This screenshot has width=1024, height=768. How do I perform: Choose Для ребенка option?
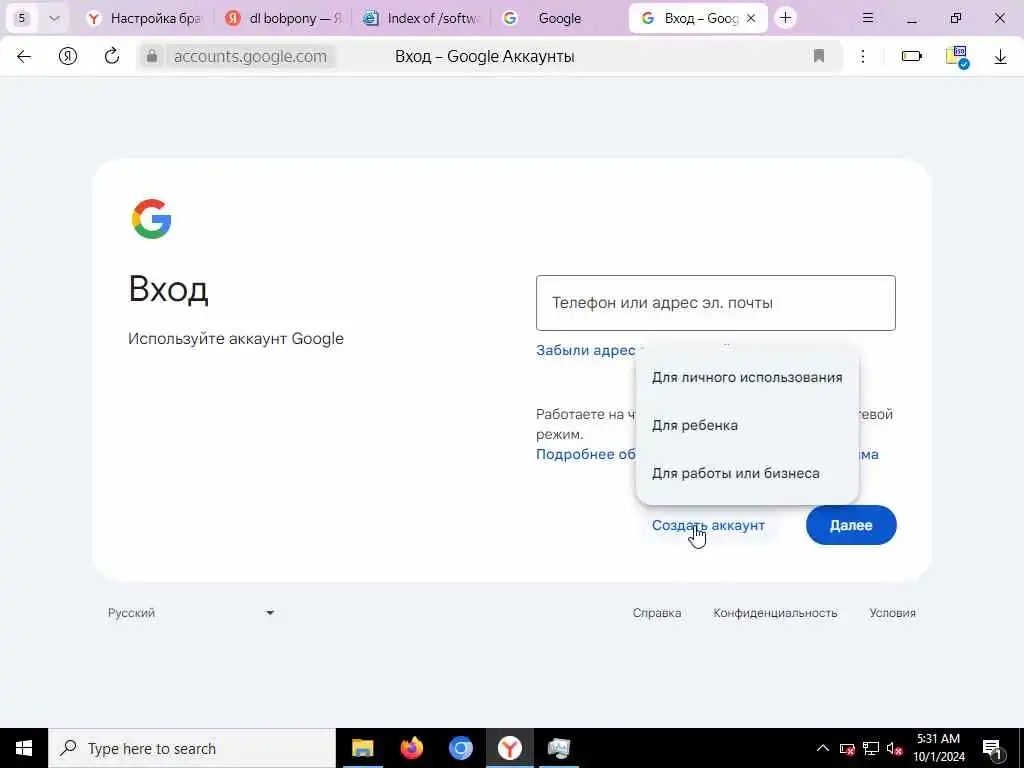pos(746,425)
